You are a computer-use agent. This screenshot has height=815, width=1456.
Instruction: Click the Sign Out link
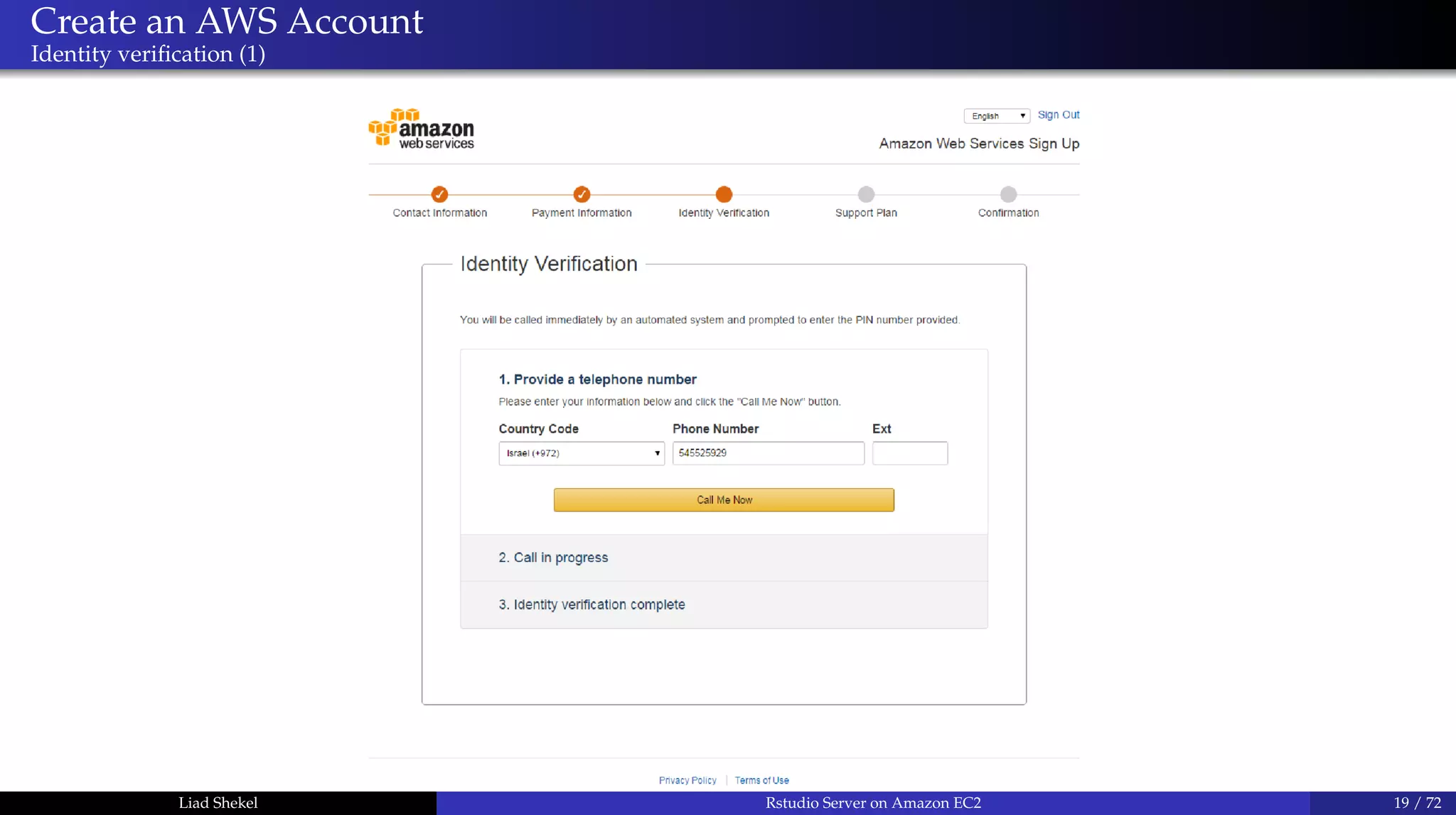click(x=1059, y=114)
